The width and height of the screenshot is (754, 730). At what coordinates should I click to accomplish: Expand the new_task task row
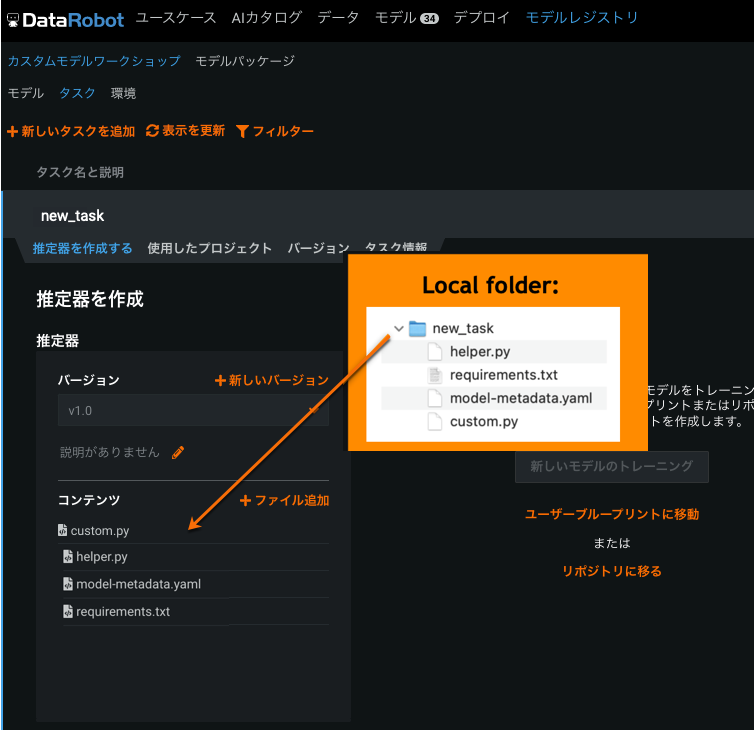(x=72, y=215)
